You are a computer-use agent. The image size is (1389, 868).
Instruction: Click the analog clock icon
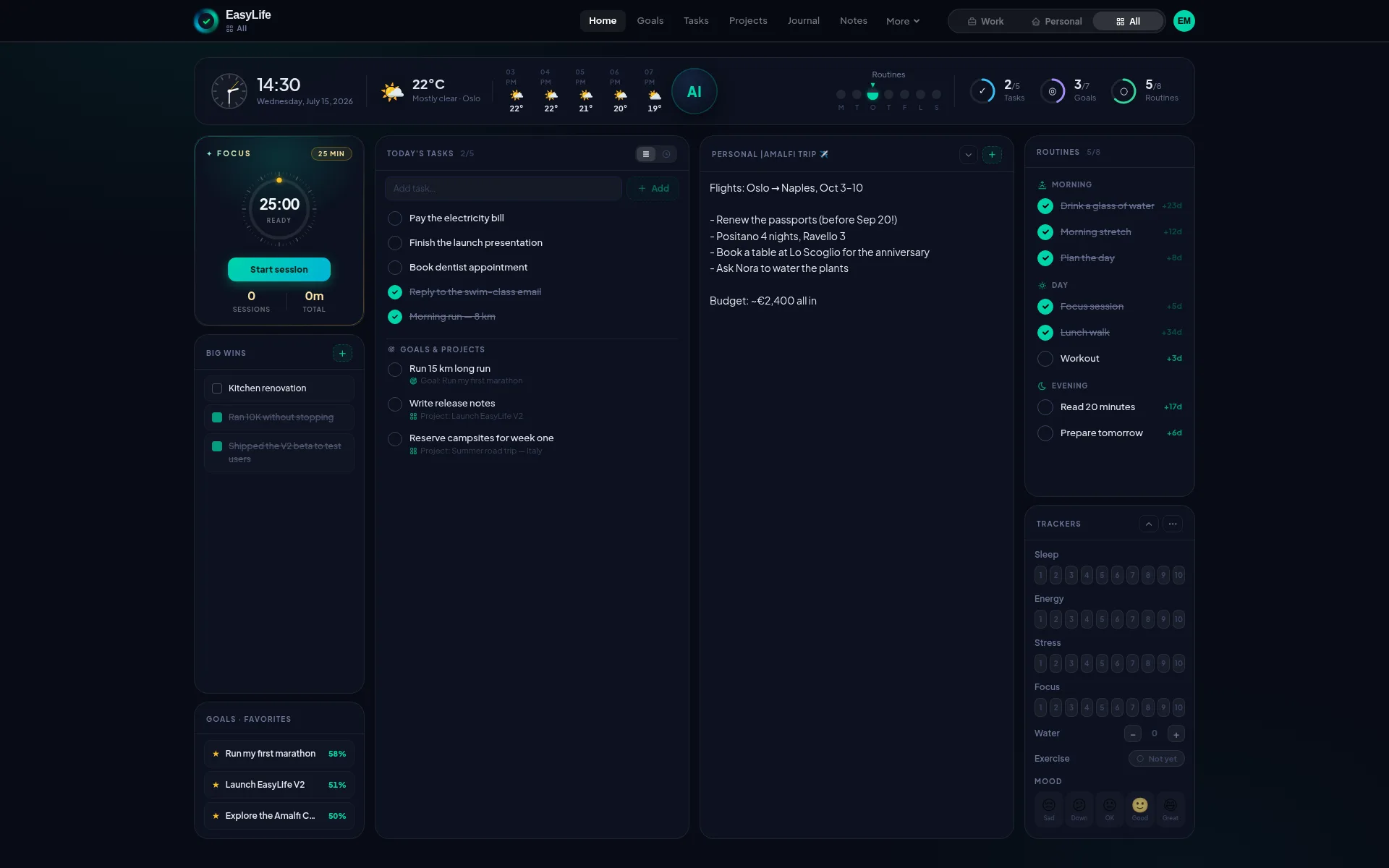pos(229,92)
